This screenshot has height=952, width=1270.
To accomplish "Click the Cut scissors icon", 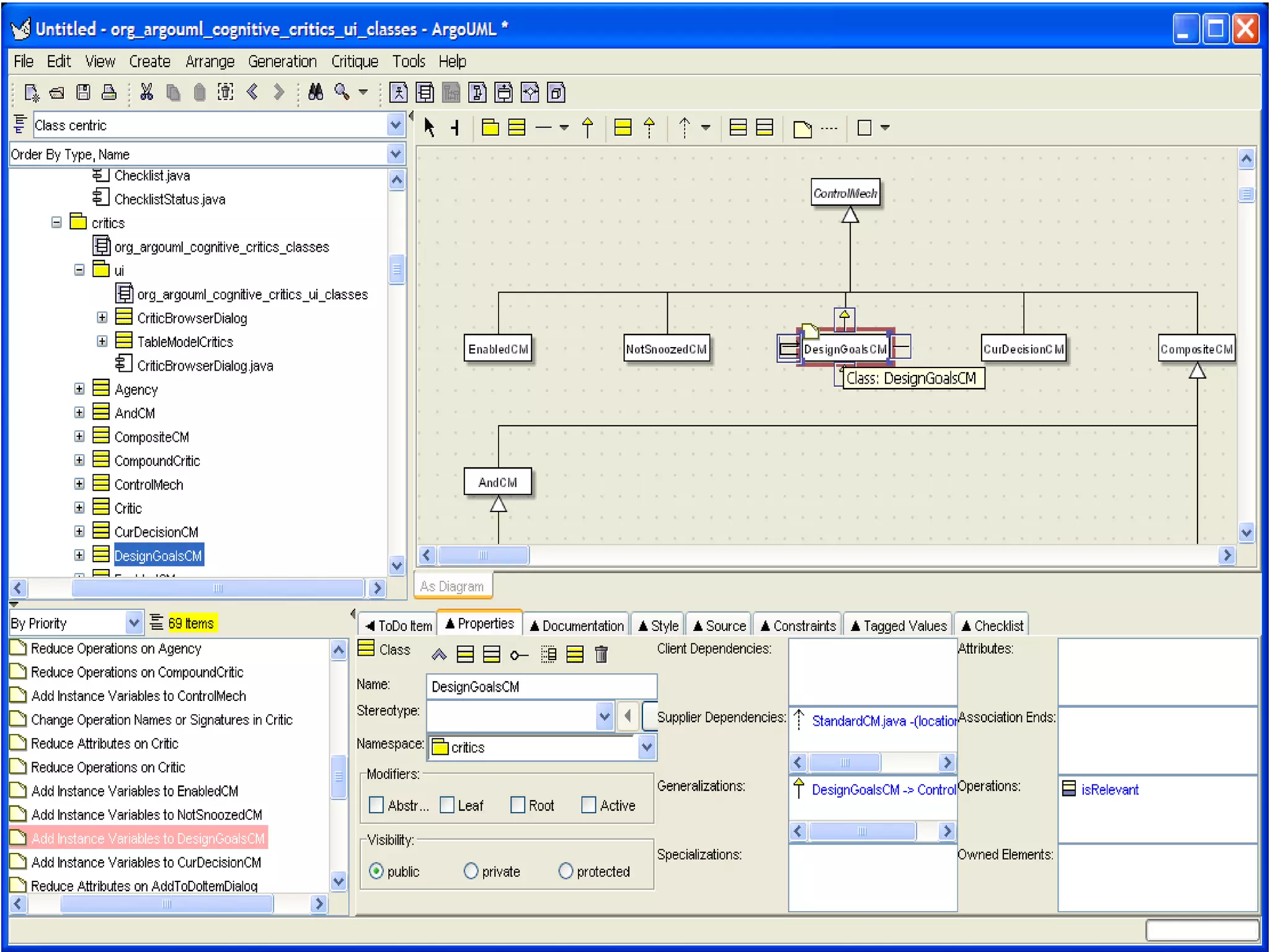I will (146, 93).
